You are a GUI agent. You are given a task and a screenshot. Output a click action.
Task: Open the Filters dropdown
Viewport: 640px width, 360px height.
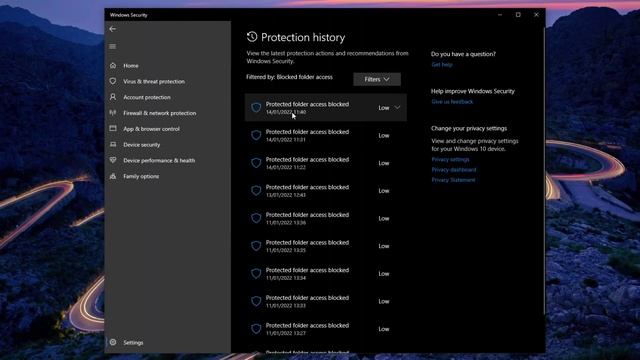[377, 79]
